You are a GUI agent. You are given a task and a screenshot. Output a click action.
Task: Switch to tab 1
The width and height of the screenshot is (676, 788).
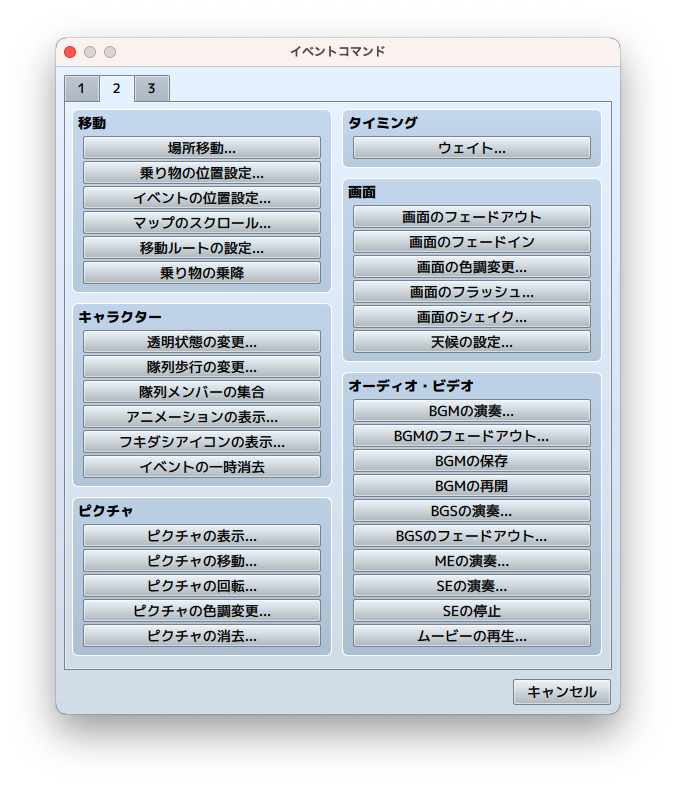click(81, 89)
